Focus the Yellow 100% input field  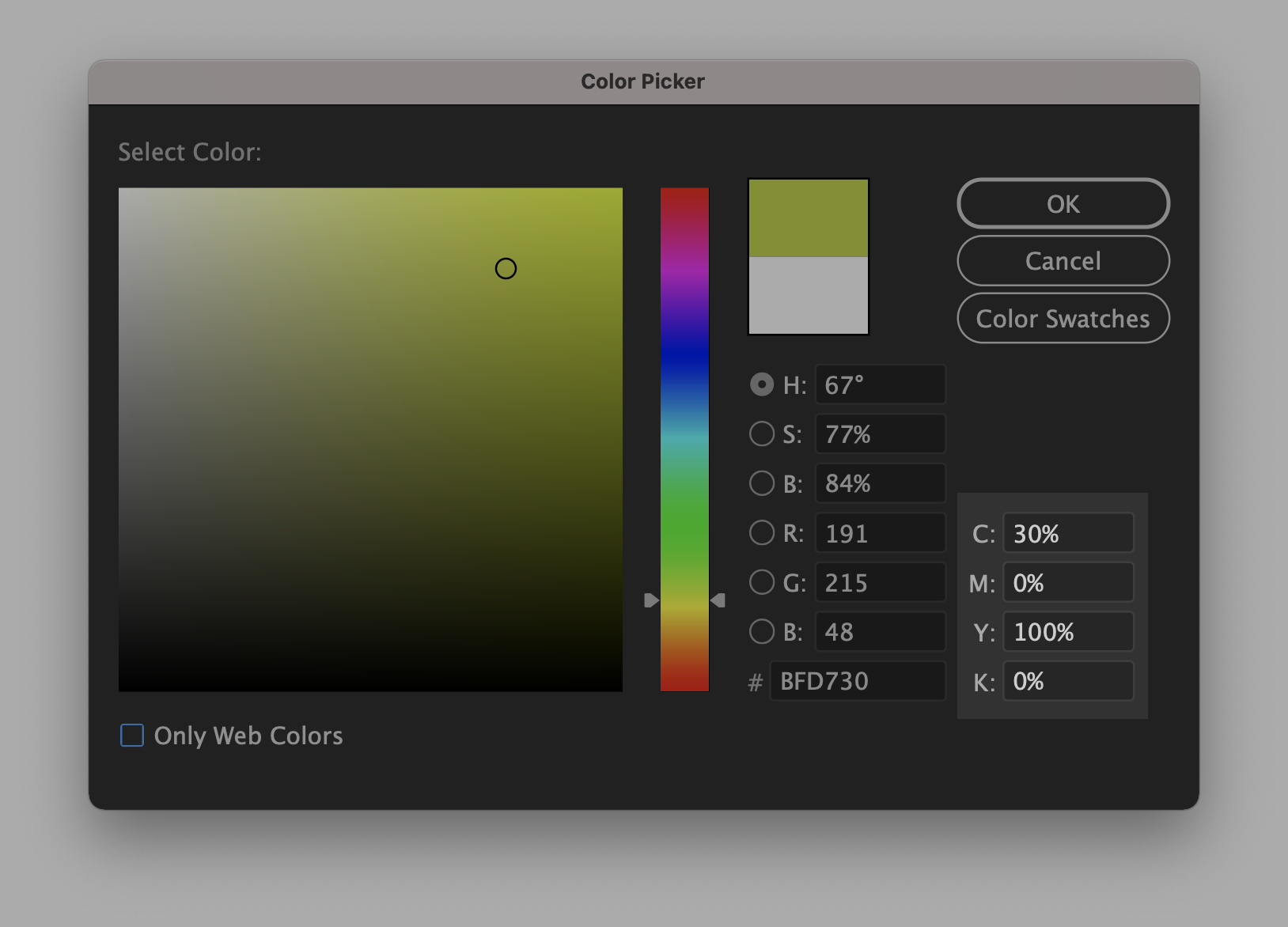pyautogui.click(x=1067, y=632)
